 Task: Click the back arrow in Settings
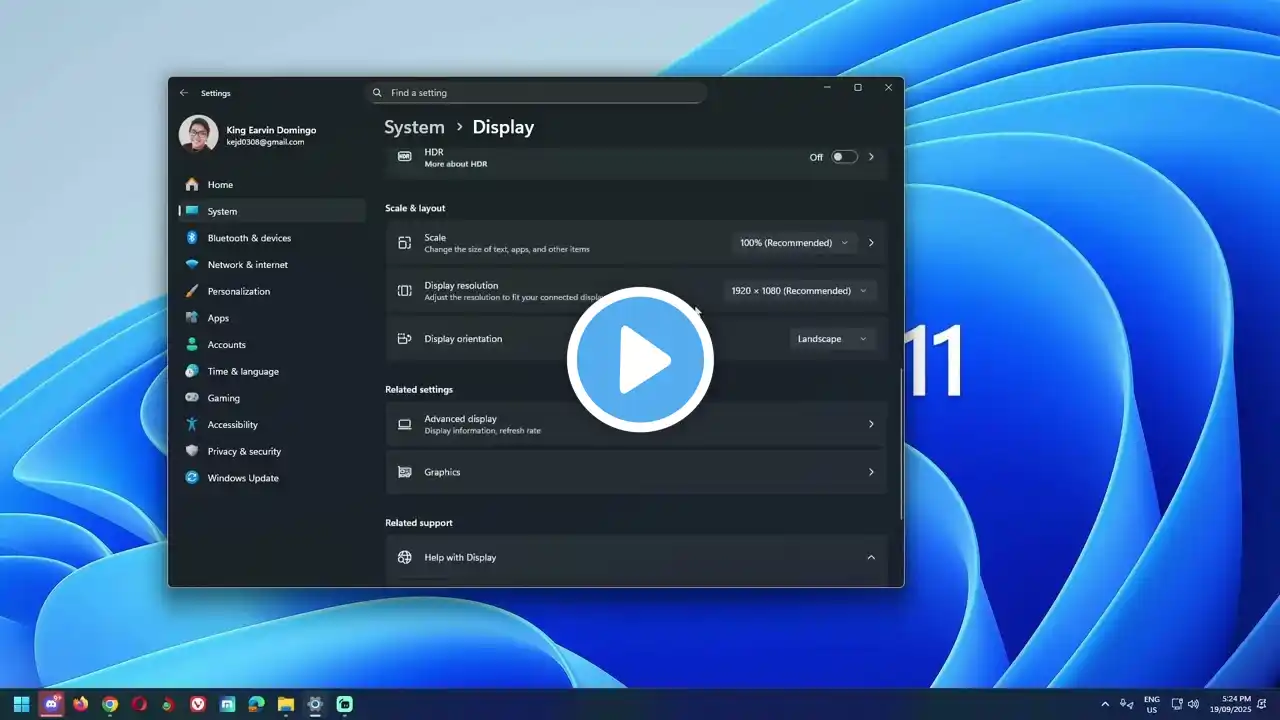[184, 93]
